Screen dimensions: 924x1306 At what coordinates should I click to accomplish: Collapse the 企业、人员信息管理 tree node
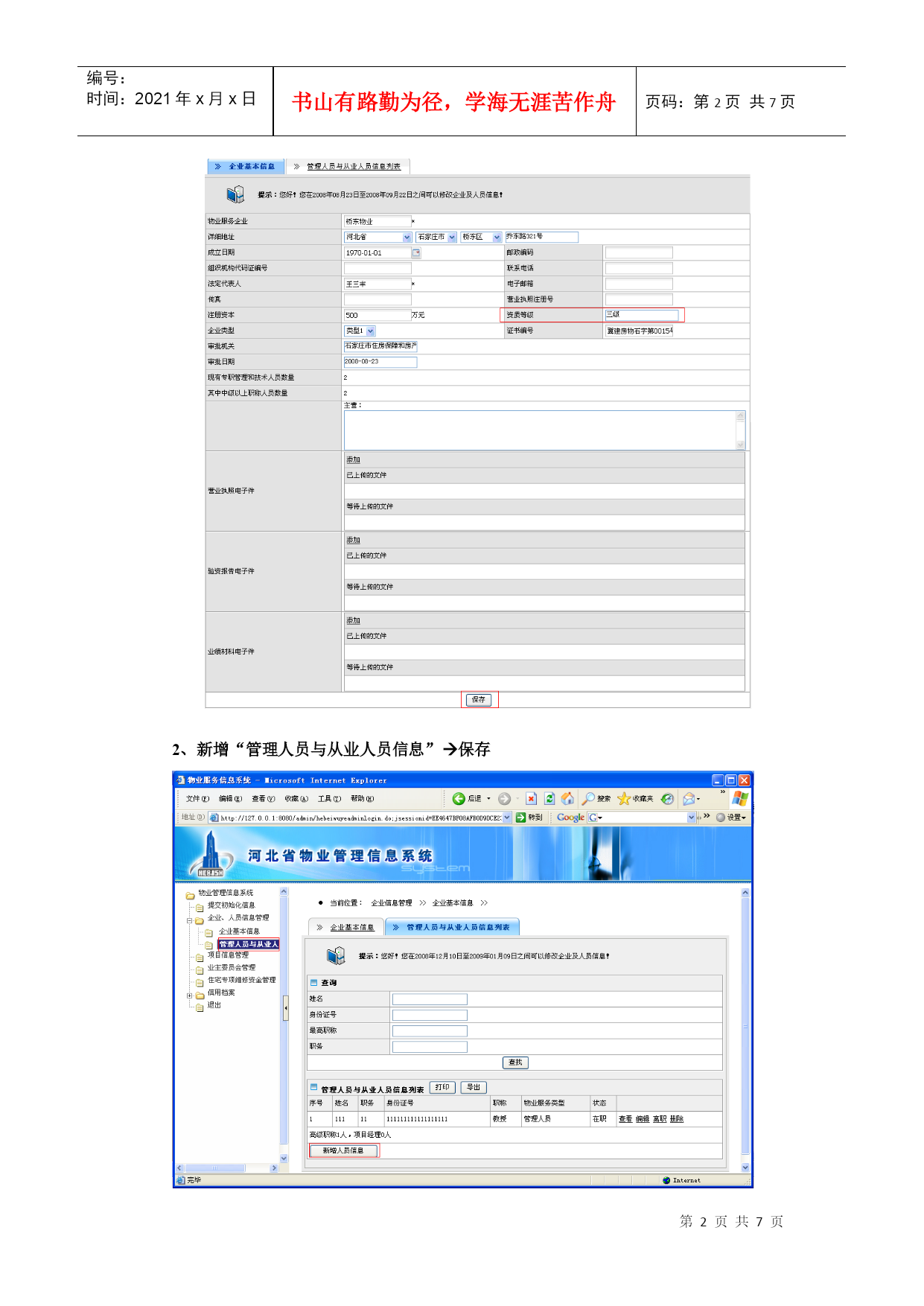pos(189,920)
